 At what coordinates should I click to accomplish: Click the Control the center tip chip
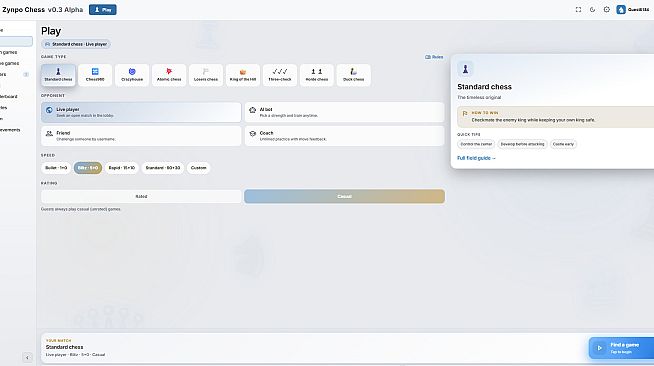(476, 144)
